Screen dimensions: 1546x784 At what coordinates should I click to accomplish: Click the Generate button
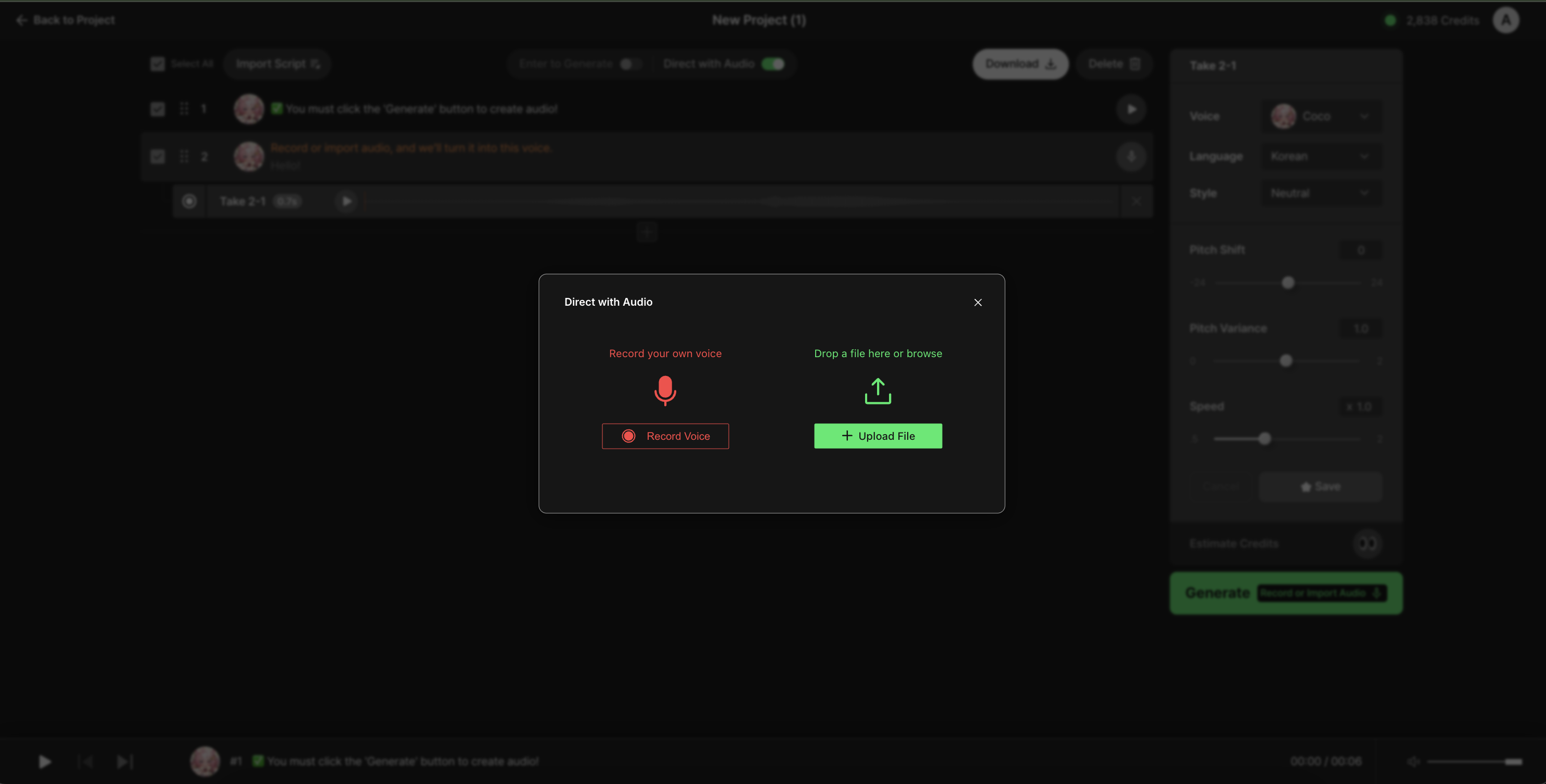pyautogui.click(x=1285, y=593)
